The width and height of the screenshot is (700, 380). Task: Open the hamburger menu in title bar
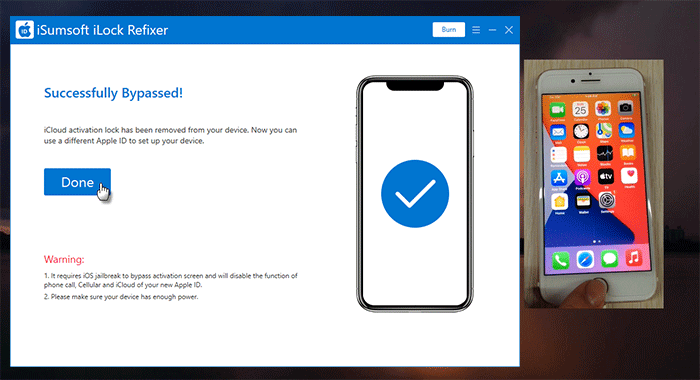[x=476, y=30]
